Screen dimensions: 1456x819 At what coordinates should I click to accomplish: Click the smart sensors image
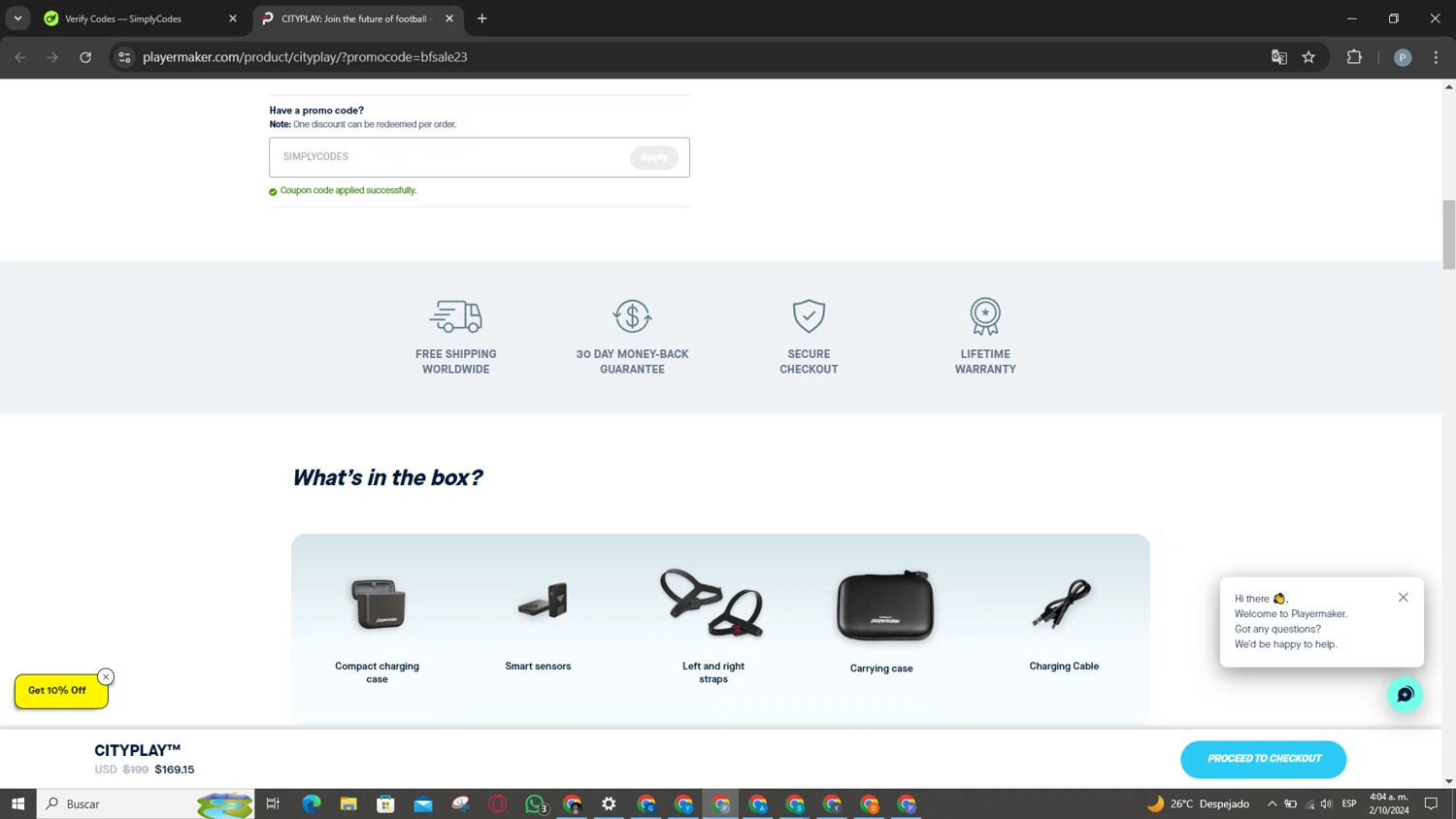(x=543, y=601)
